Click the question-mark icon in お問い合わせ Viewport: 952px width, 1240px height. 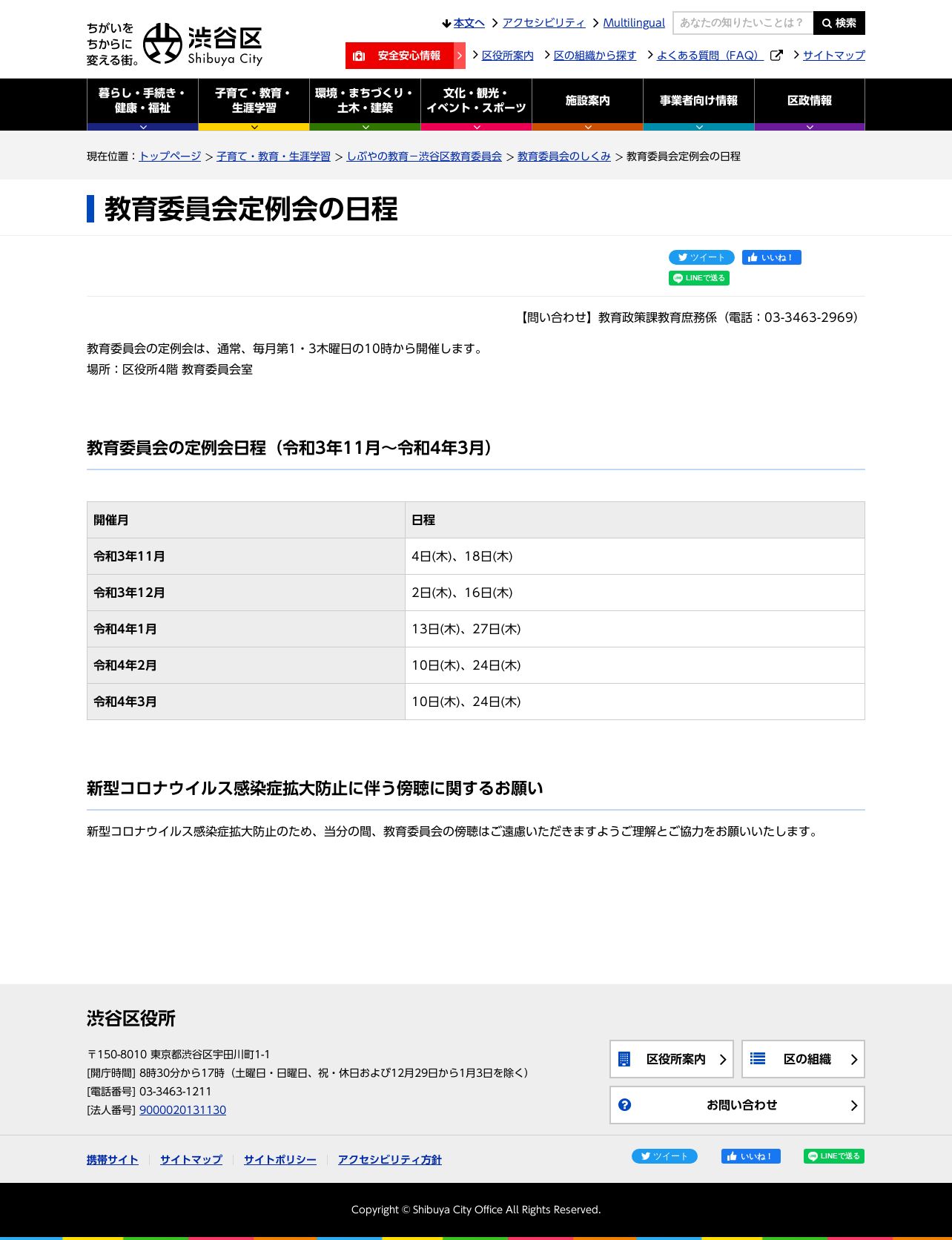(x=625, y=1105)
